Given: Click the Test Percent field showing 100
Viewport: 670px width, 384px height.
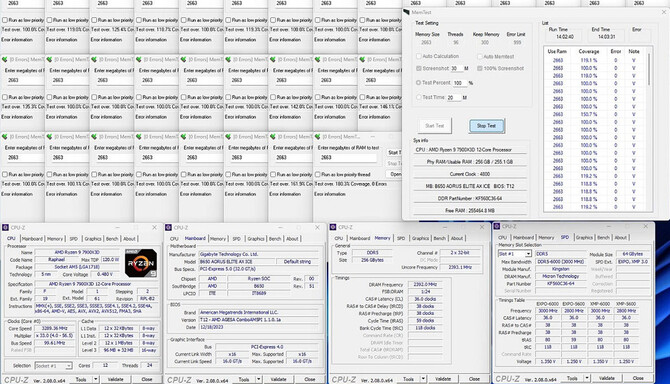Looking at the screenshot, I should coord(460,83).
